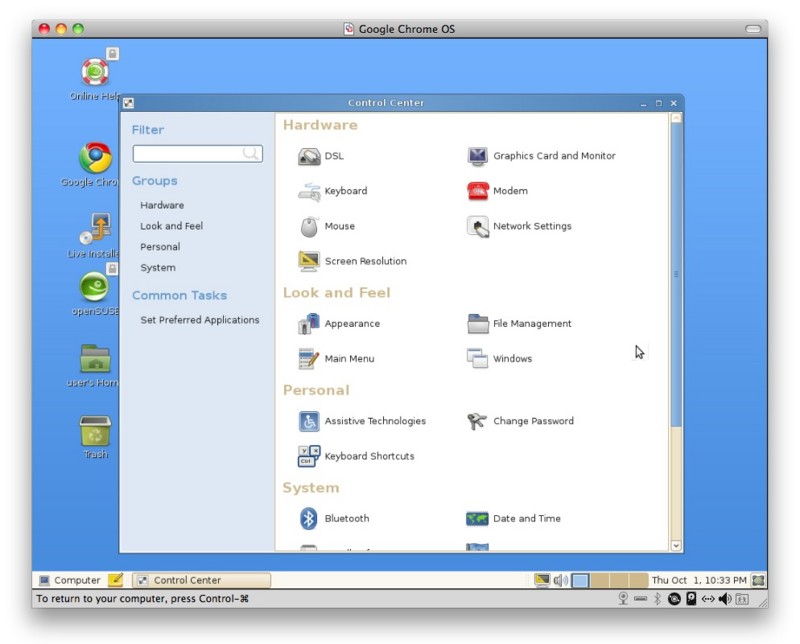The image size is (800, 644).
Task: Open the Main Menu editor icon
Action: click(309, 359)
